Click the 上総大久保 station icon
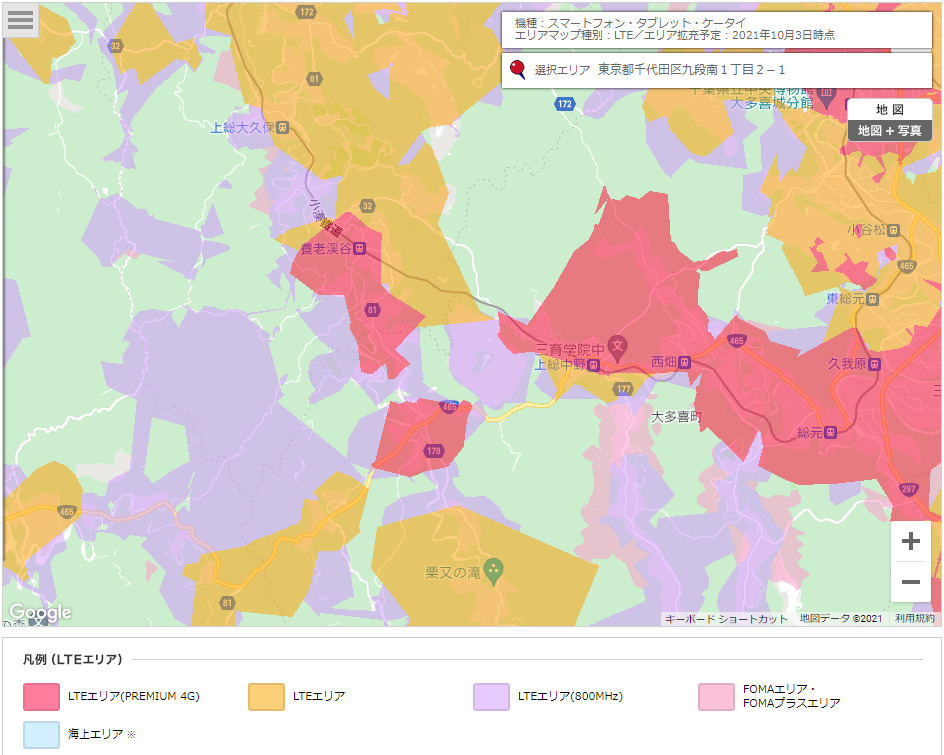Viewport: 944px width, 755px height. click(x=283, y=128)
